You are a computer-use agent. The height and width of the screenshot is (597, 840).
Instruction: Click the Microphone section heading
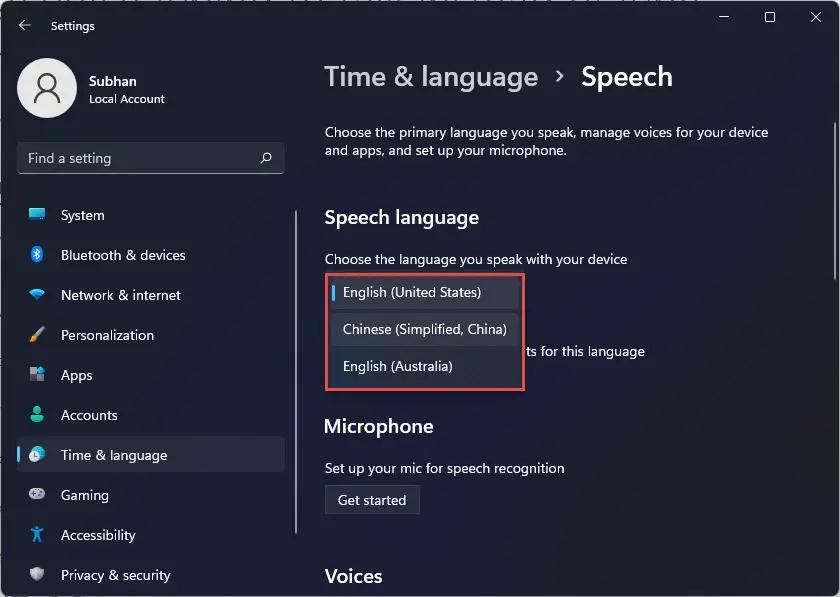[379, 426]
